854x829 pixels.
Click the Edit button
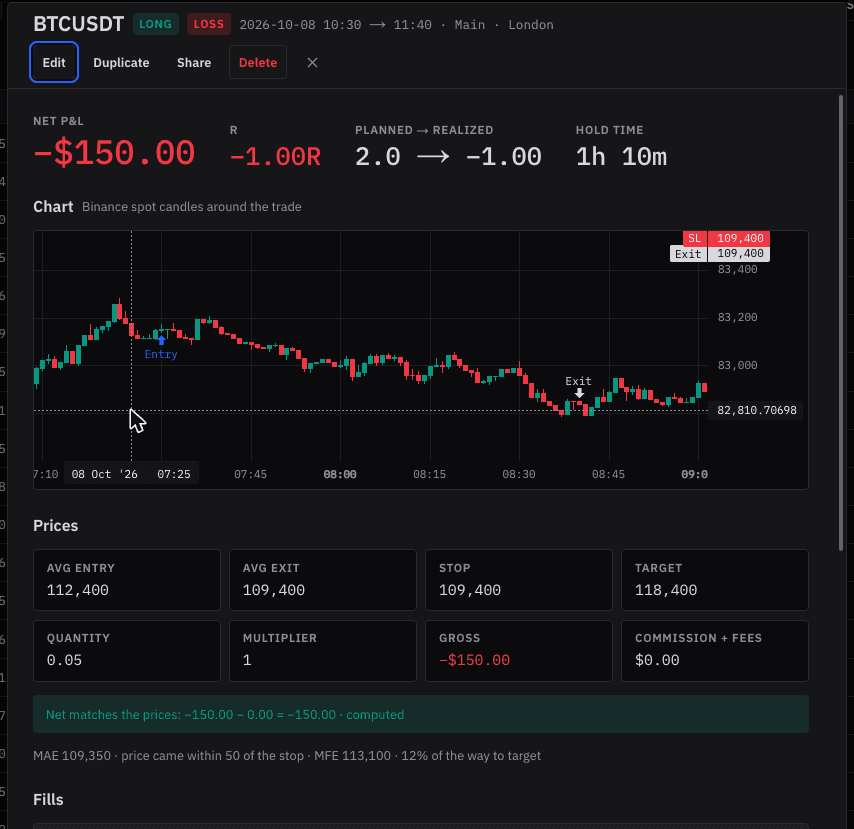pyautogui.click(x=54, y=63)
